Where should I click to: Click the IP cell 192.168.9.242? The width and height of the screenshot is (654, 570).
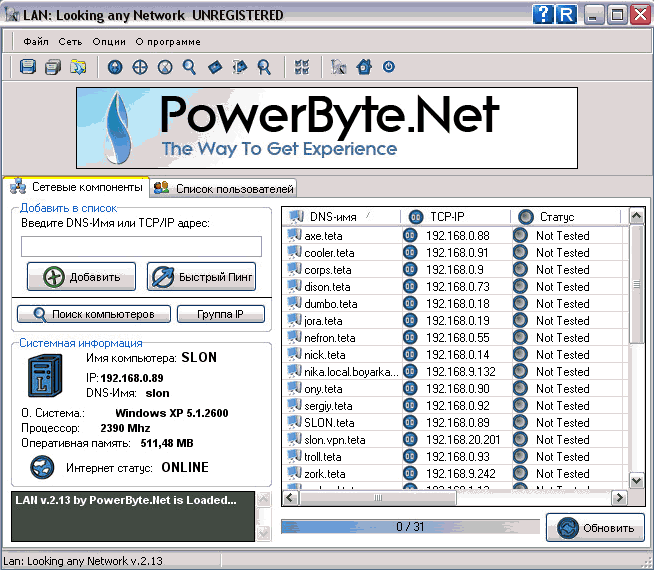click(x=461, y=474)
